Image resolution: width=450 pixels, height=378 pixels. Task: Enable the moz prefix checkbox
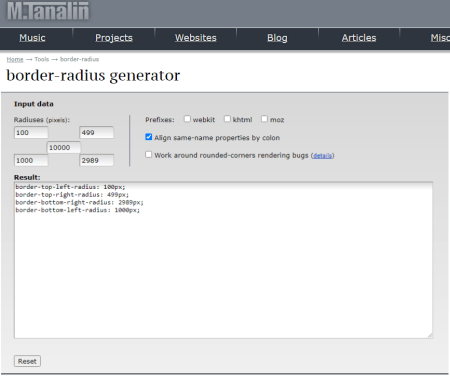pos(264,119)
